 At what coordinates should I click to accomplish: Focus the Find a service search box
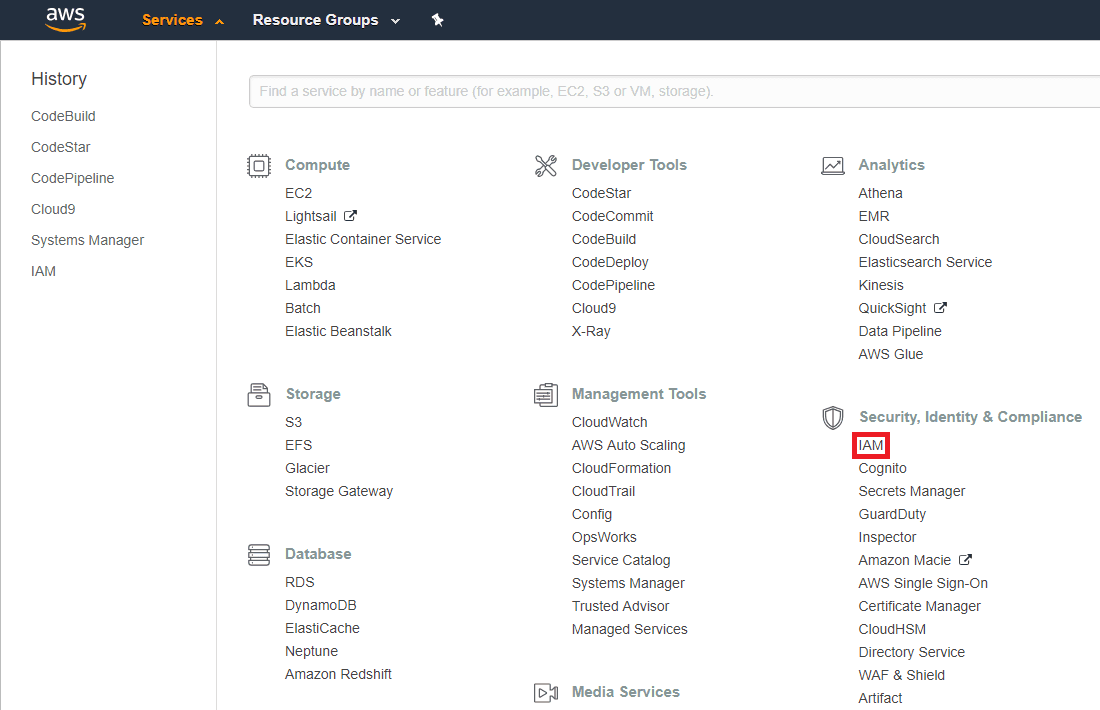(x=674, y=91)
